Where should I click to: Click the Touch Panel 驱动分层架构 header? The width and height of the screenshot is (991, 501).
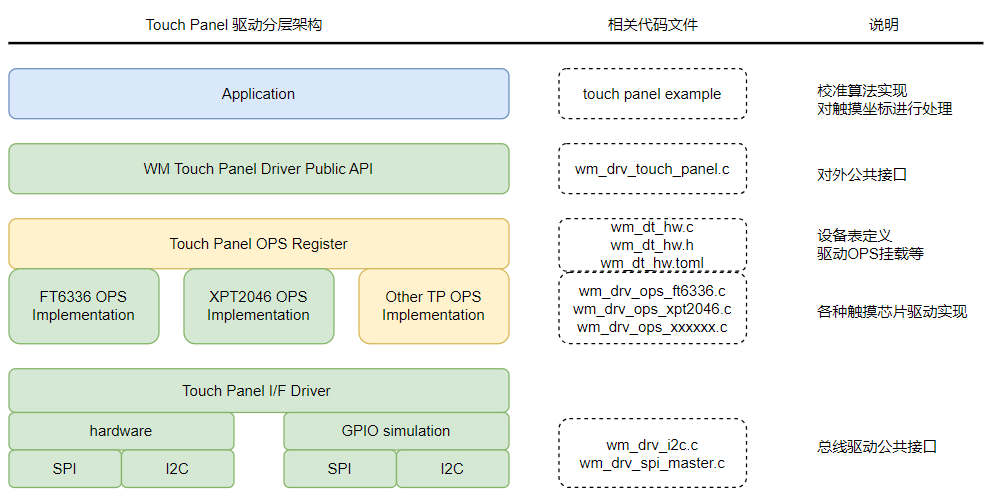(234, 25)
